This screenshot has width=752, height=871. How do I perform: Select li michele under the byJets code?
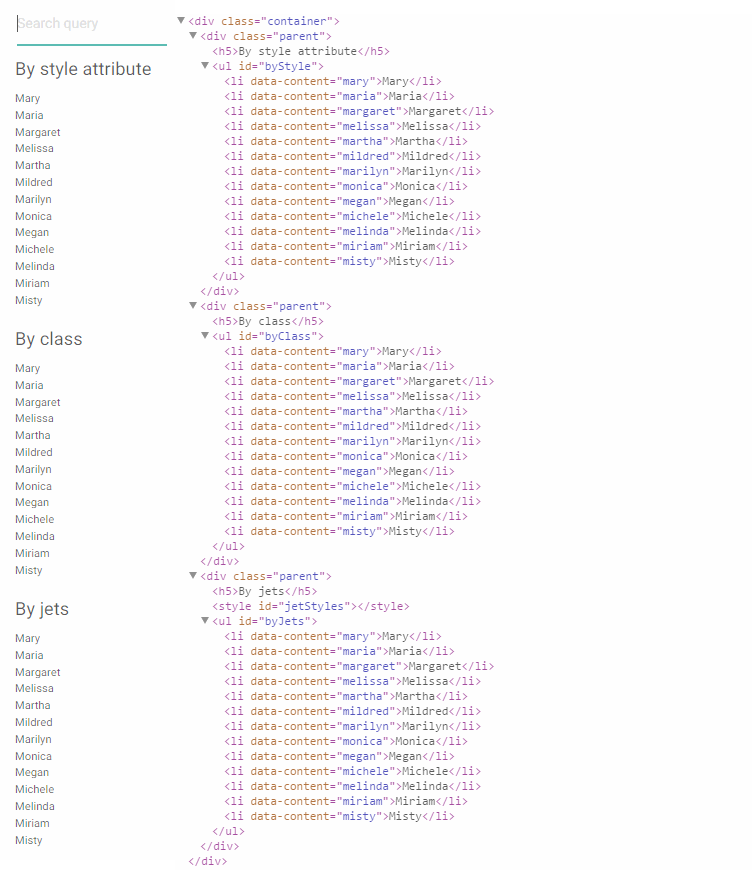(353, 771)
